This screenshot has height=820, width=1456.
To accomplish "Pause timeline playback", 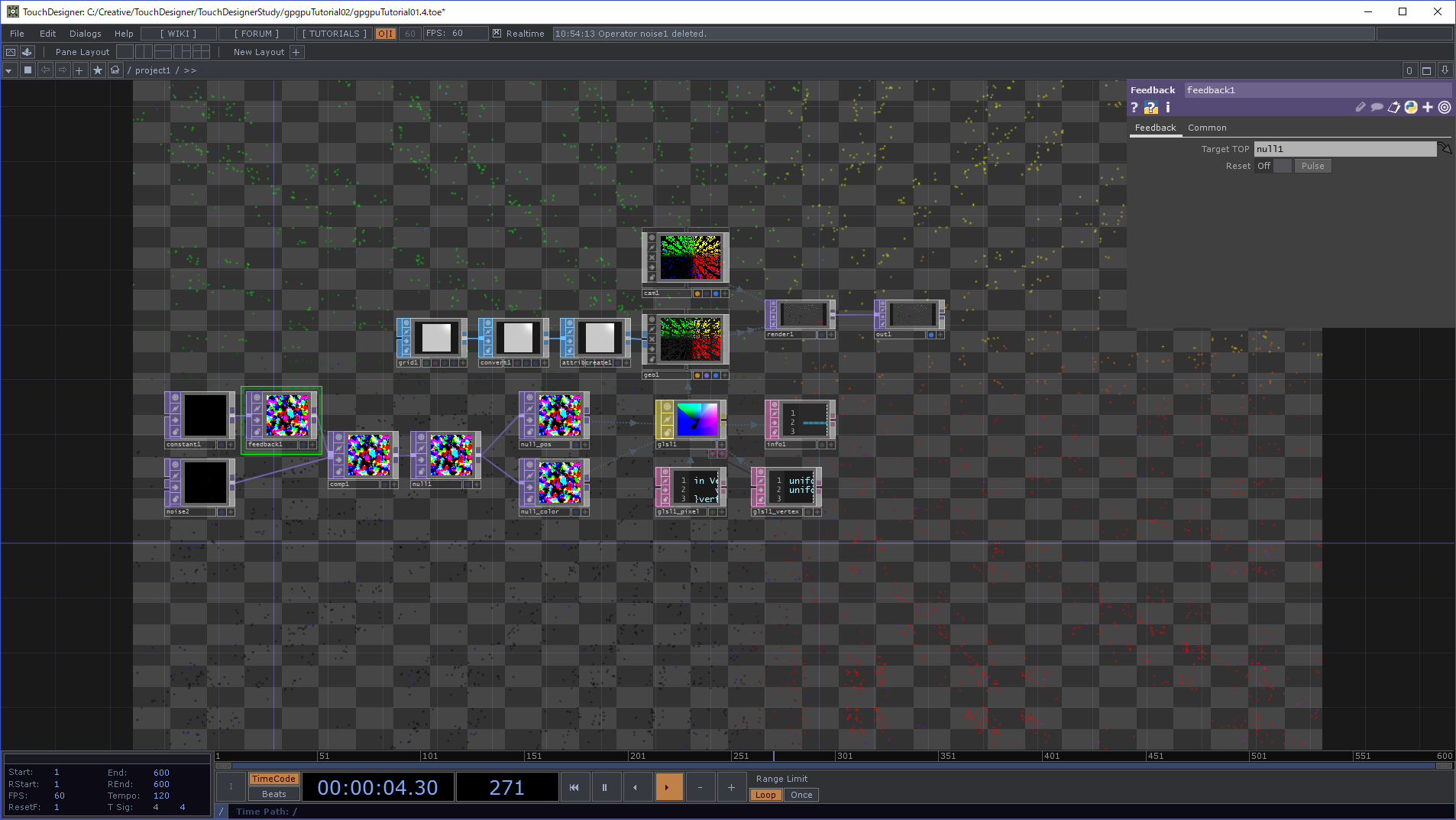I will pyautogui.click(x=605, y=787).
